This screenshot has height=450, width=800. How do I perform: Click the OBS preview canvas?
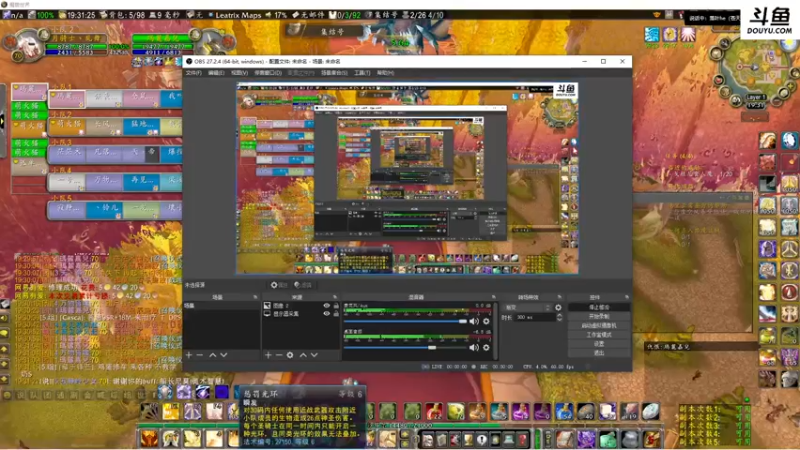pos(407,178)
